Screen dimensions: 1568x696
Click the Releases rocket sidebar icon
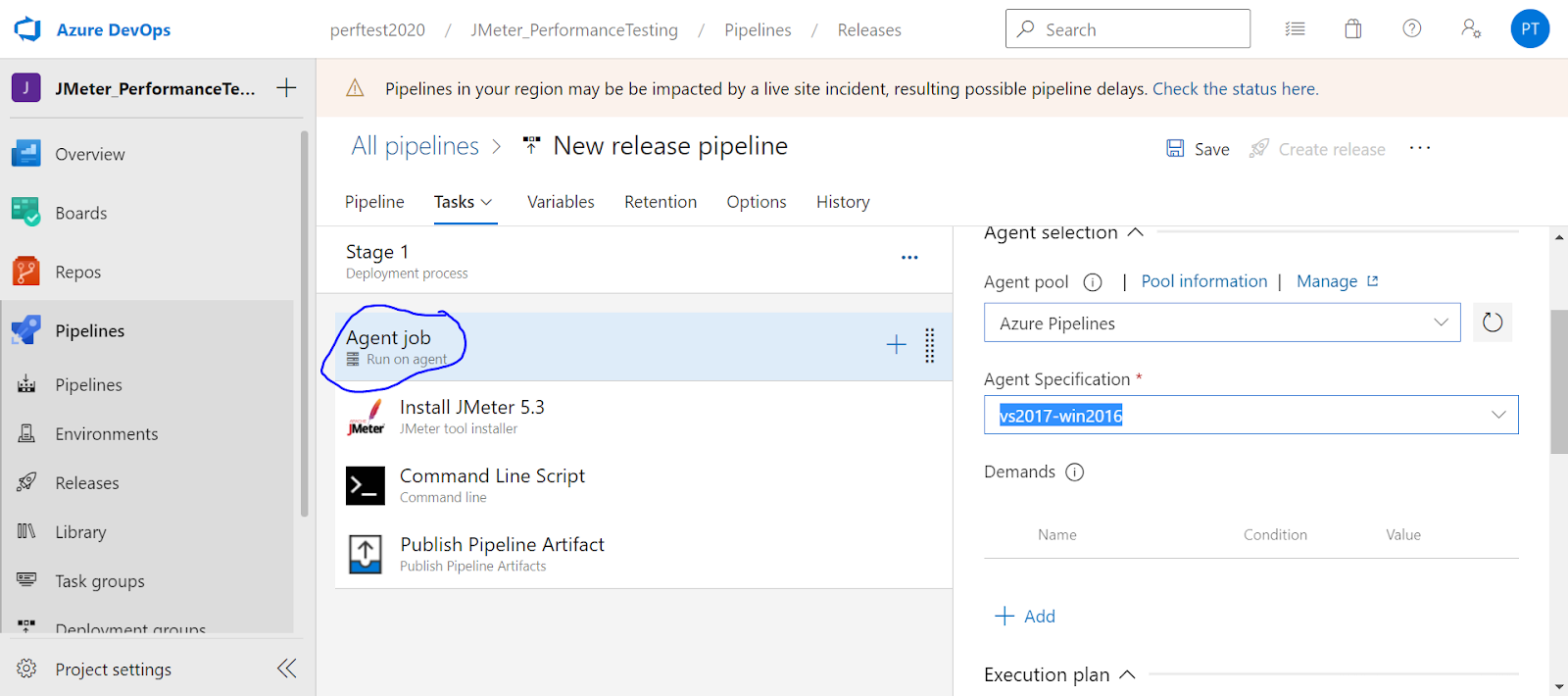[x=26, y=482]
